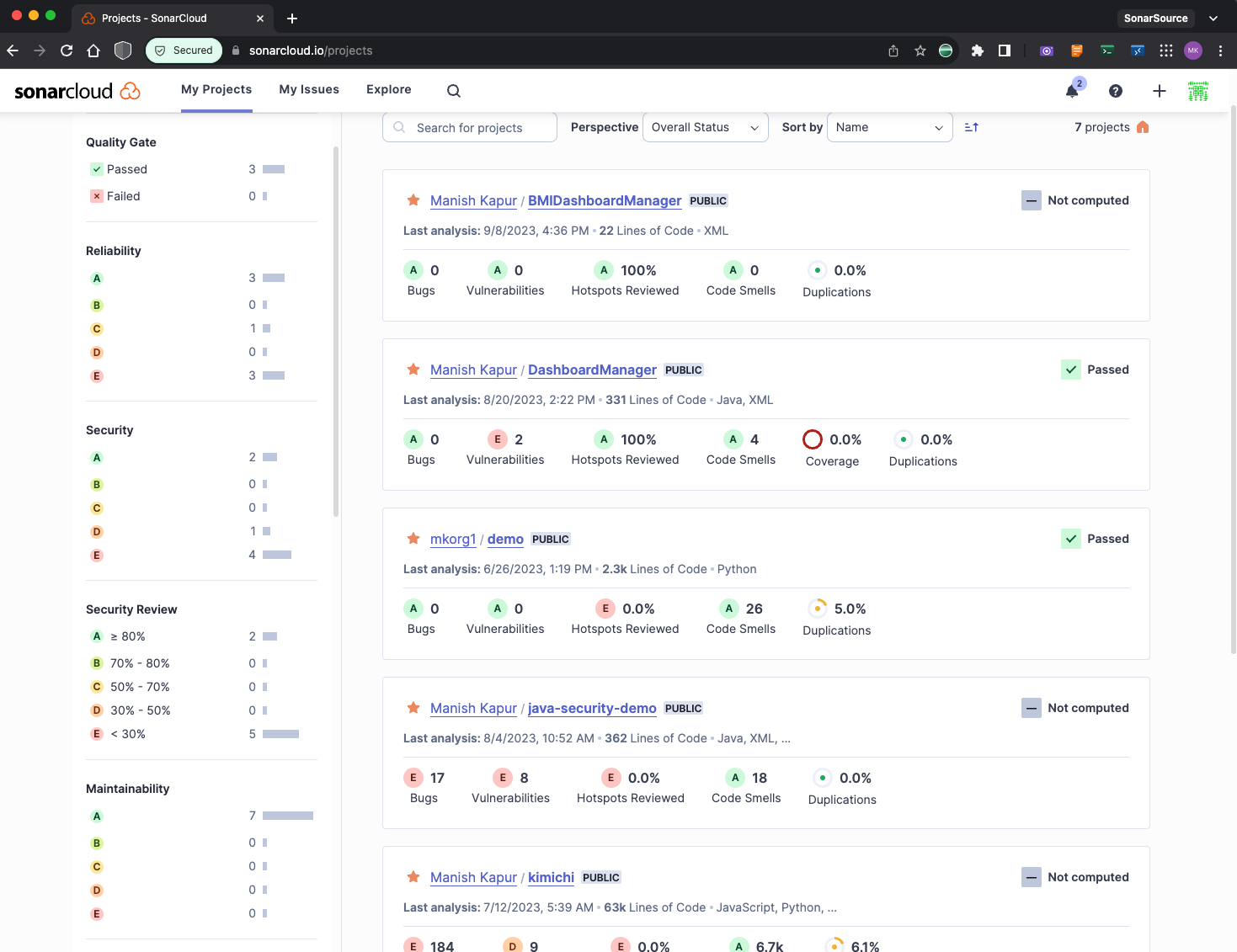1237x952 pixels.
Task: Filter projects by Passed quality gate
Action: (127, 168)
